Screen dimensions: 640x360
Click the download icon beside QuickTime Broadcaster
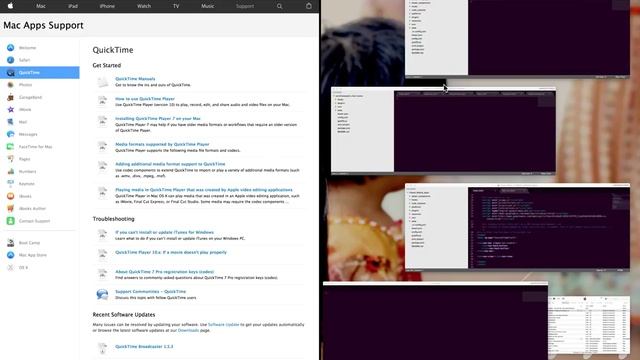[102, 348]
